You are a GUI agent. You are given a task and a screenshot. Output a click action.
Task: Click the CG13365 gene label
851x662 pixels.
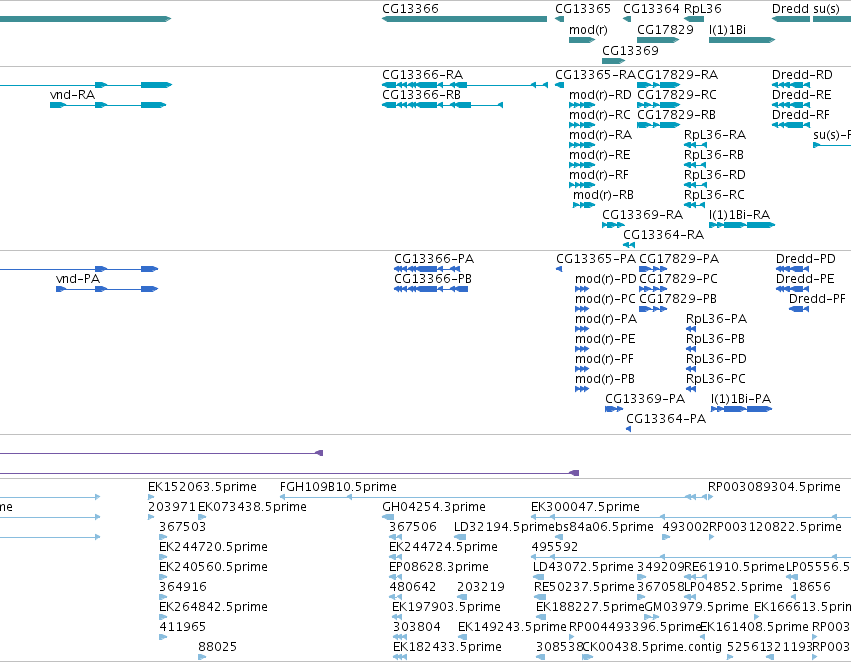[x=583, y=9]
